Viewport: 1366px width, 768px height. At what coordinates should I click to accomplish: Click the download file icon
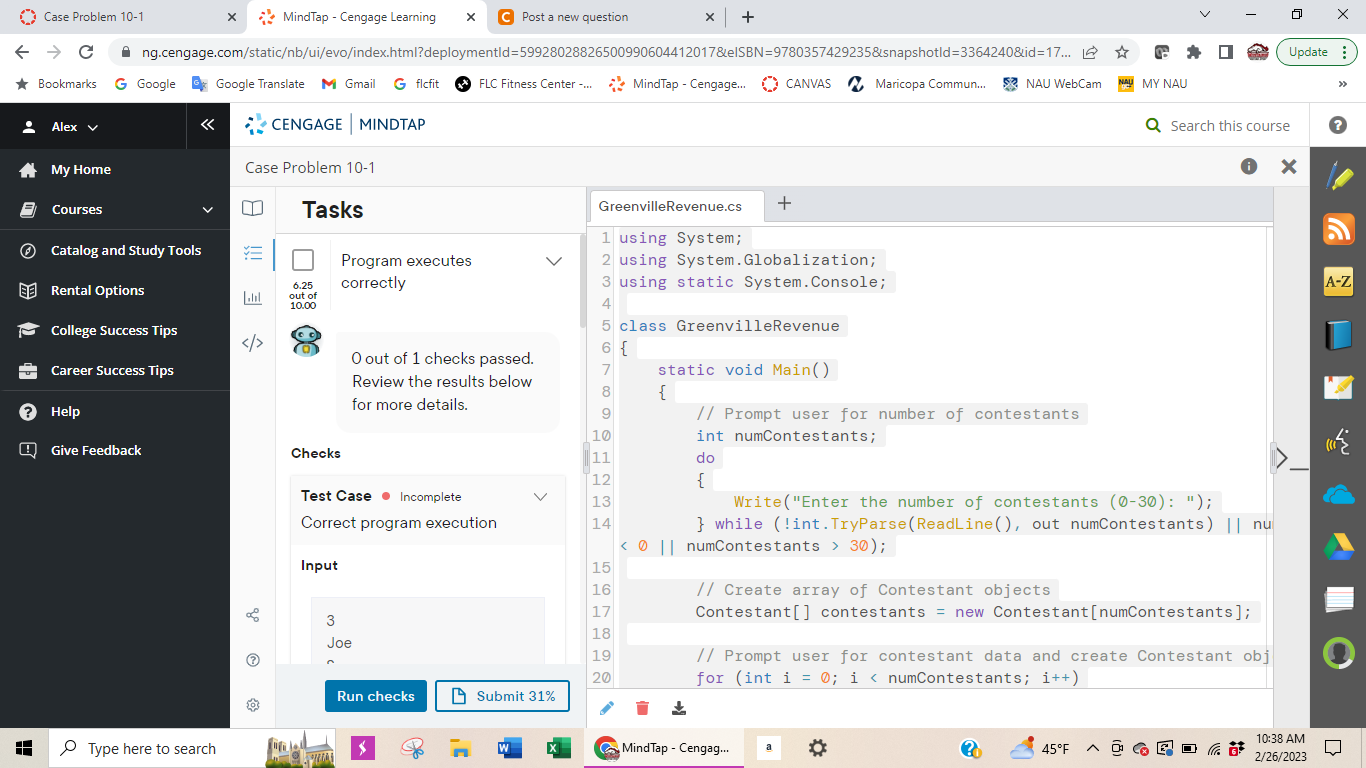(x=679, y=708)
